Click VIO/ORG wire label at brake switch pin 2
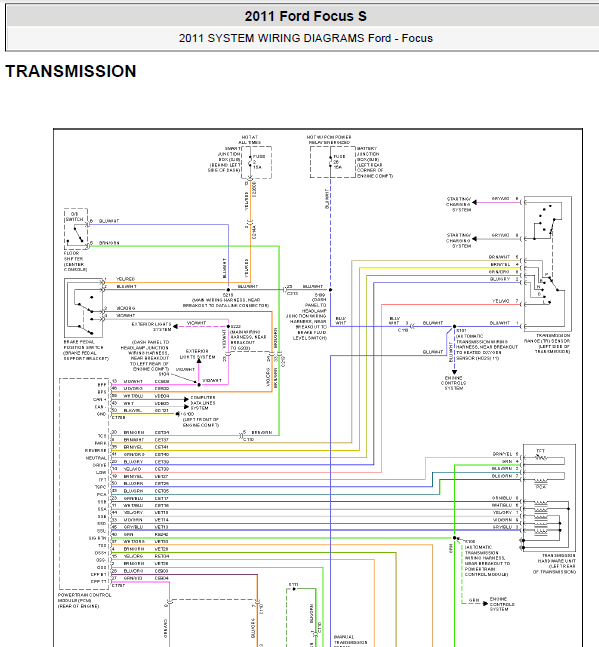599x647 pixels. point(125,308)
